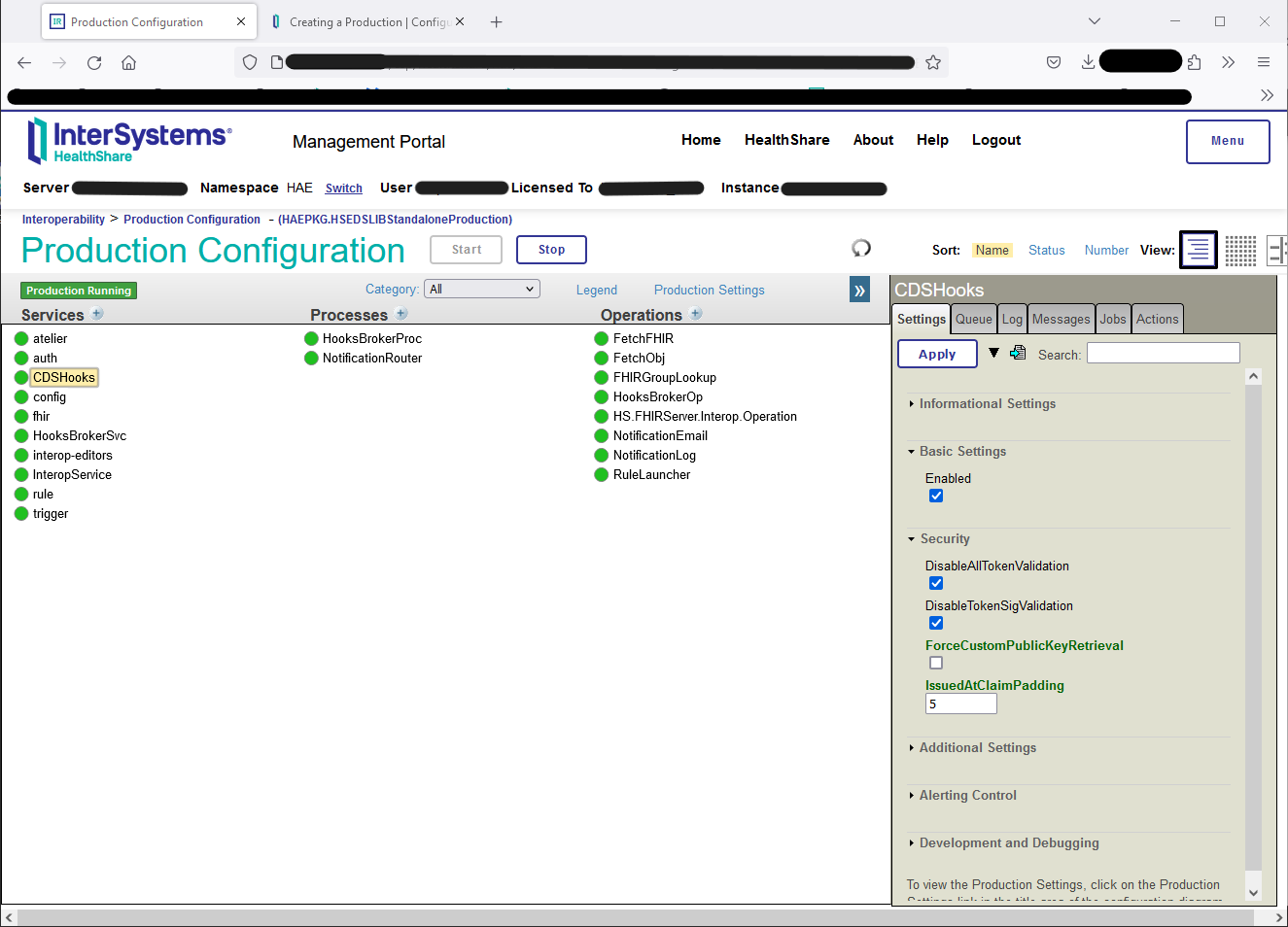Click the Switch namespace link
1288x927 pixels.
coord(344,189)
